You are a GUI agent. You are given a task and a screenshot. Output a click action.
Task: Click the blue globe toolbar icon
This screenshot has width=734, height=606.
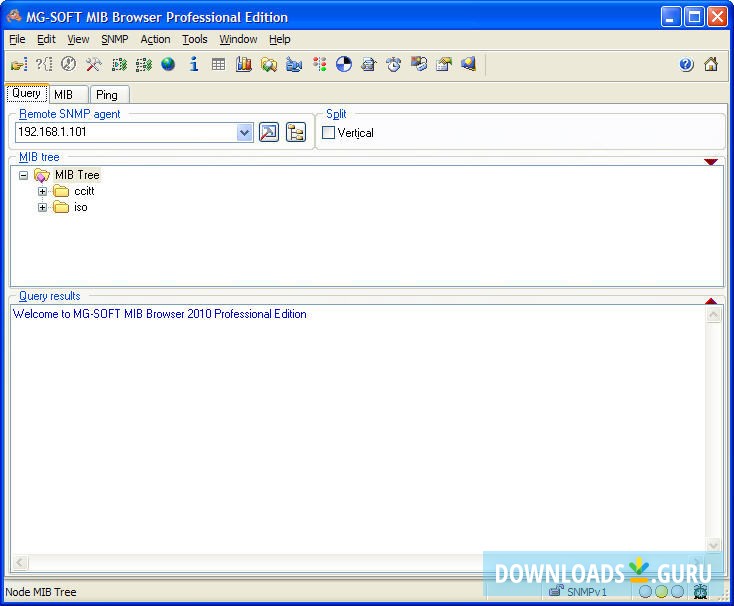pos(168,64)
